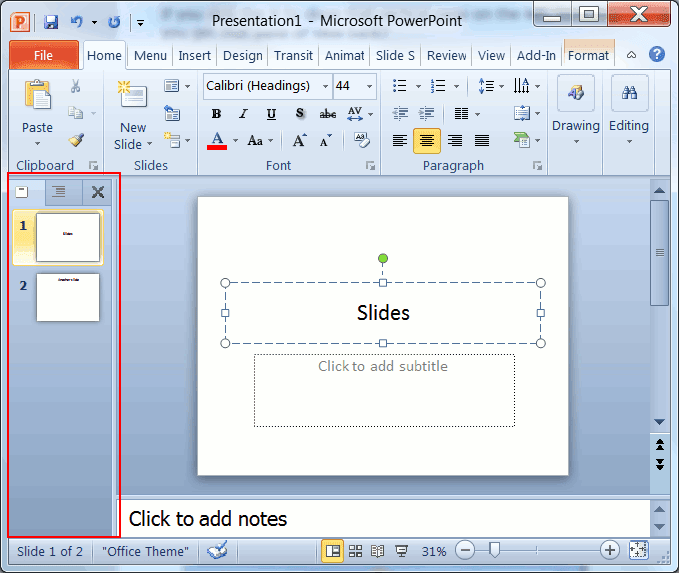Start Slide Show from status bar
Screen dimensions: 679x573
(401, 551)
